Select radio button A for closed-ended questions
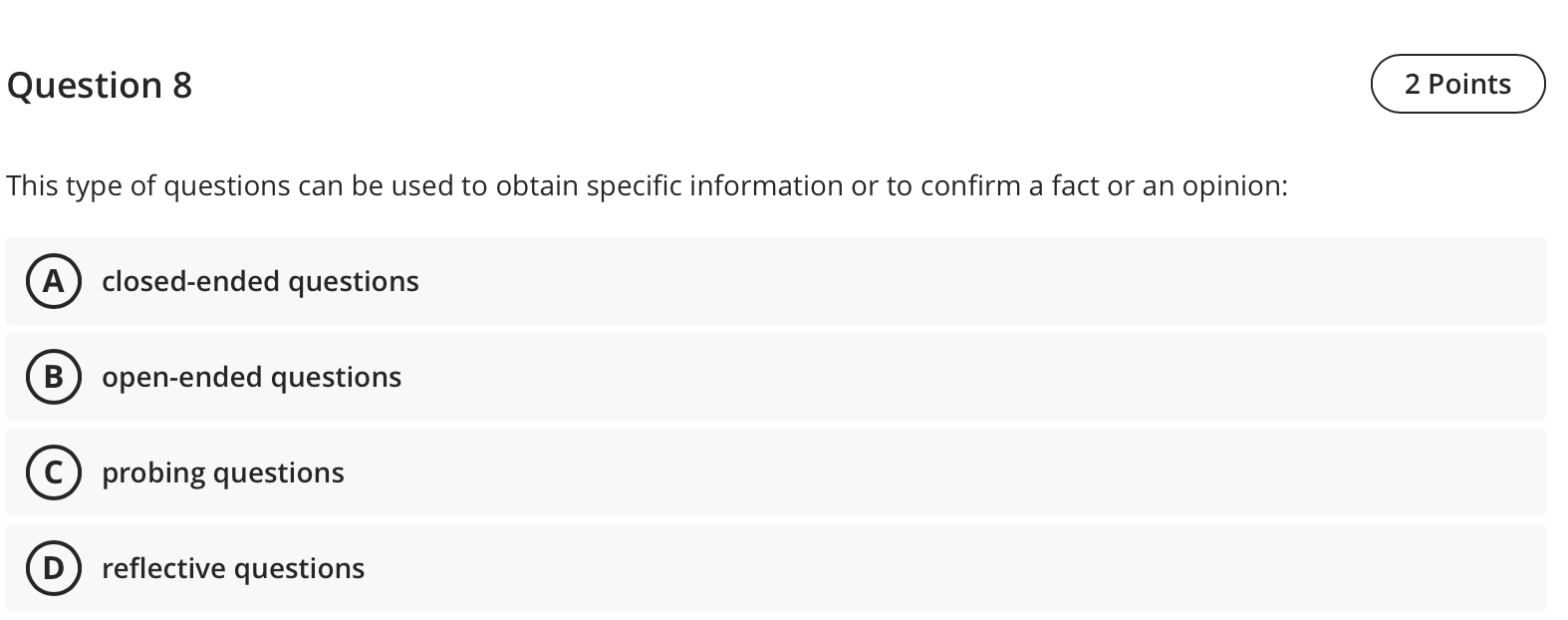 [55, 281]
